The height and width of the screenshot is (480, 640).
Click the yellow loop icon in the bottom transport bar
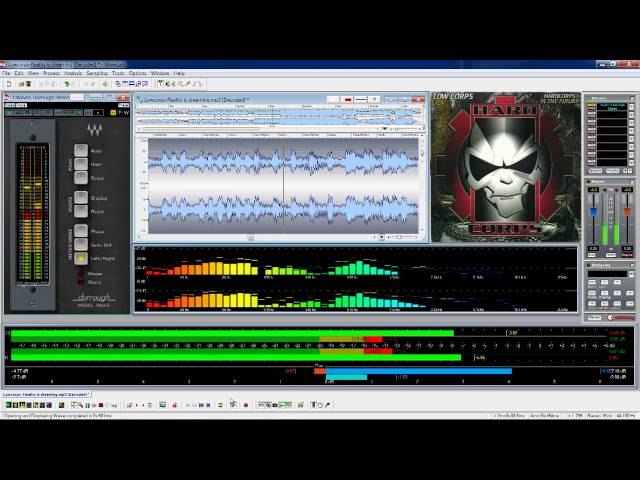point(220,405)
